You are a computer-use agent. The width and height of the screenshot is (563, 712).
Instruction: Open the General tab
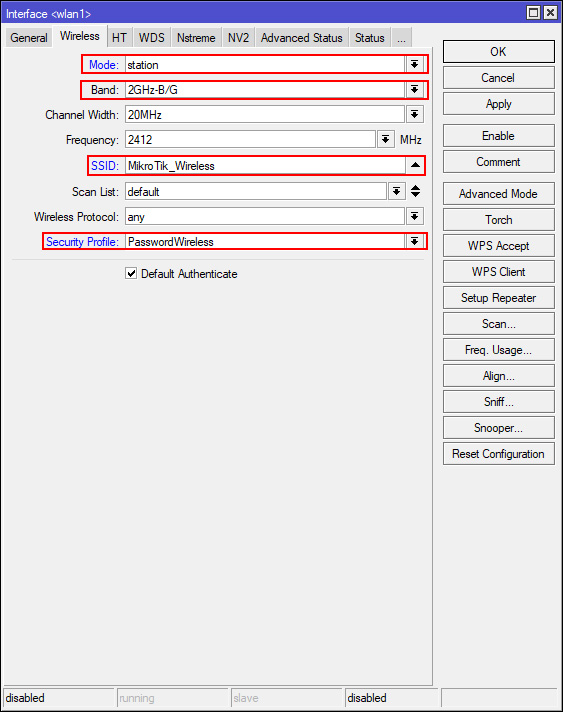click(29, 38)
